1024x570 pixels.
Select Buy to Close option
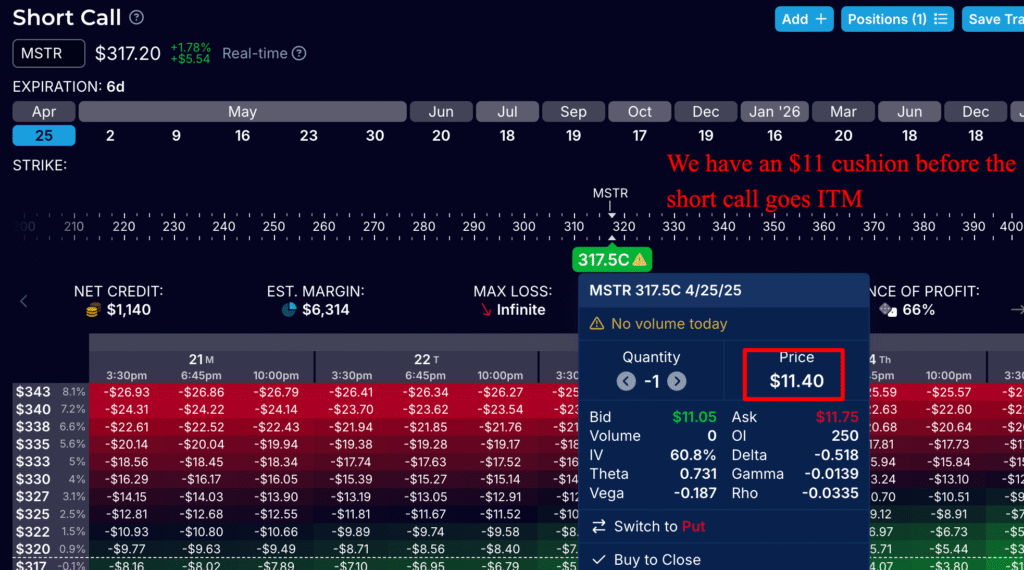point(657,560)
